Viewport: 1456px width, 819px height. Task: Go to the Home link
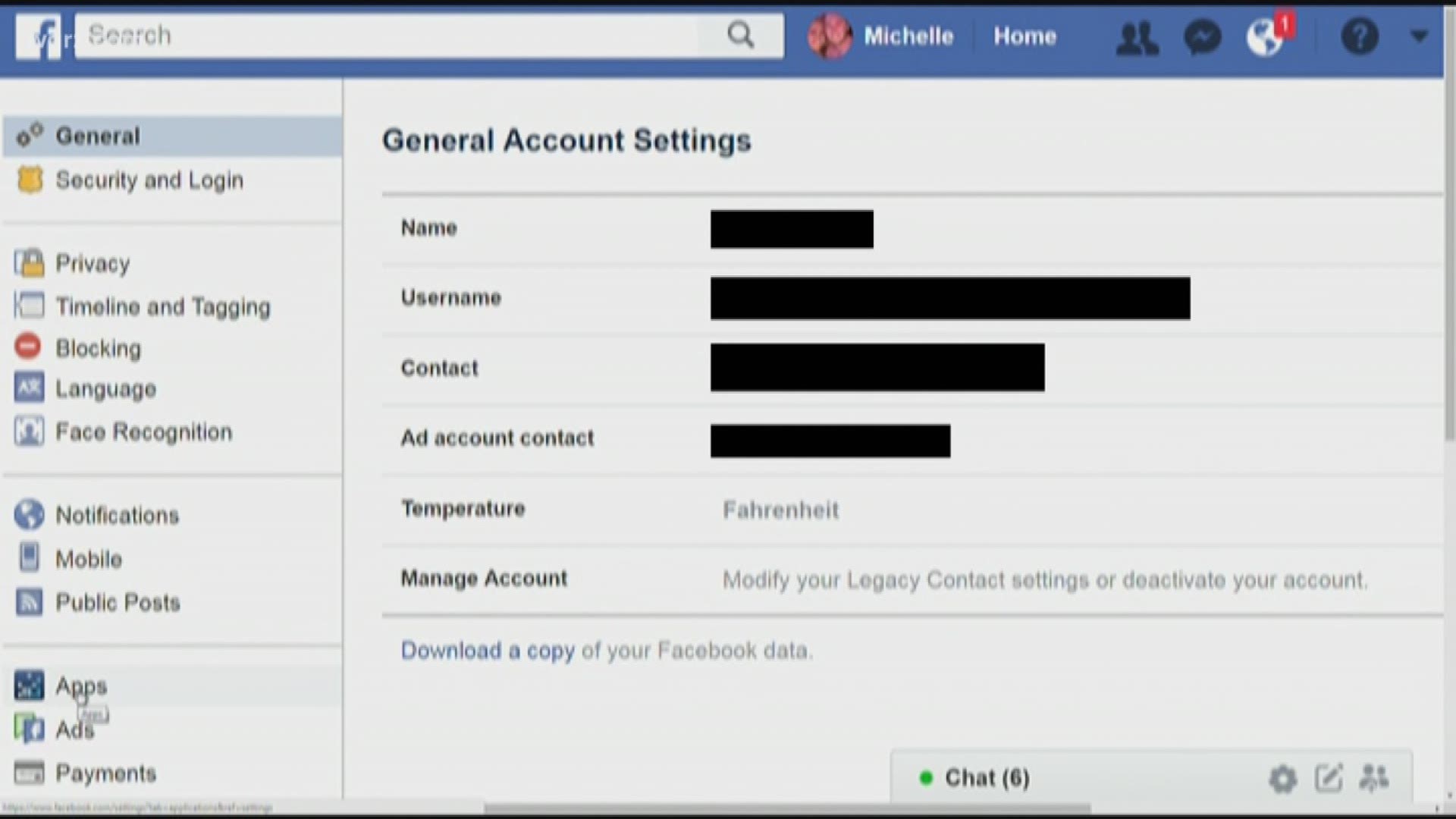(x=1025, y=36)
